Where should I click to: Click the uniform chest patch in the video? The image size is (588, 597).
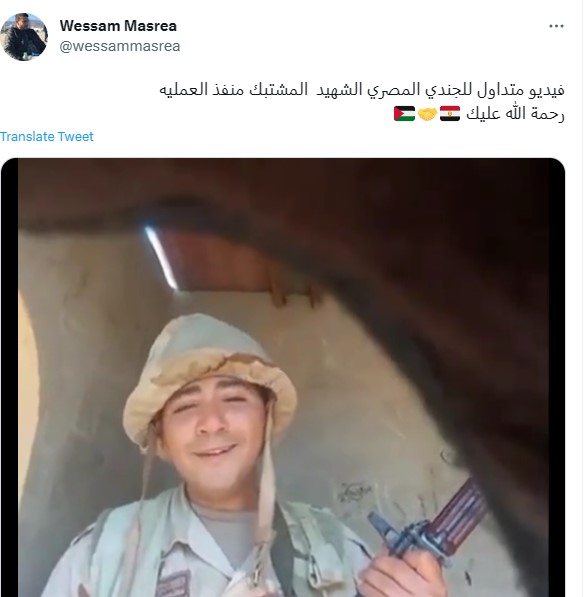point(173,584)
